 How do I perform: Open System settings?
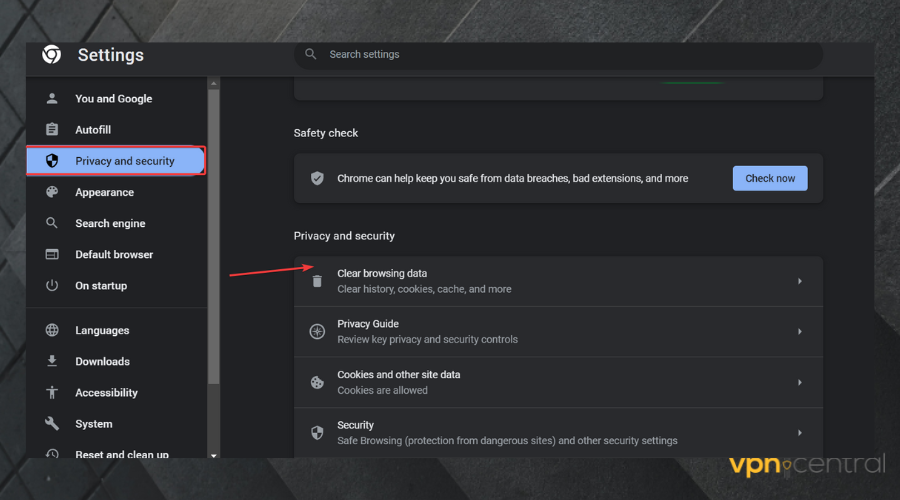pyautogui.click(x=117, y=424)
